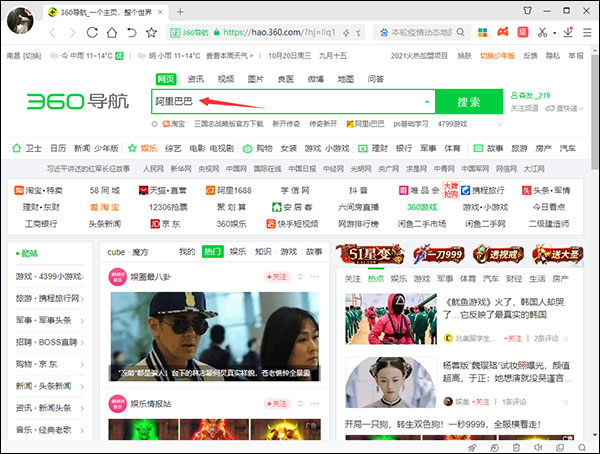The width and height of the screenshot is (600, 454).
Task: Open the search box suggestion dropdown arrow
Action: click(427, 102)
